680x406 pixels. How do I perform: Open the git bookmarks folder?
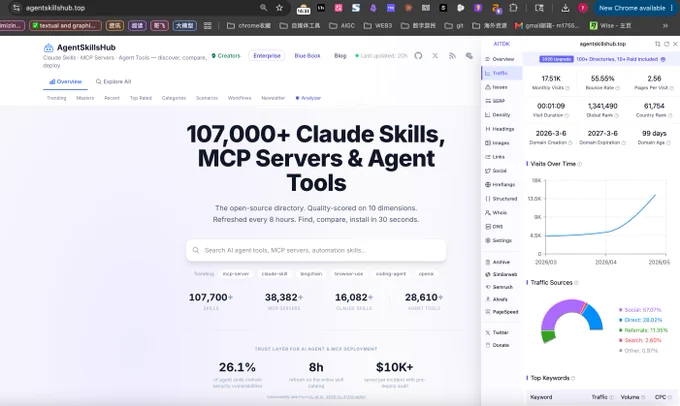[x=454, y=26]
